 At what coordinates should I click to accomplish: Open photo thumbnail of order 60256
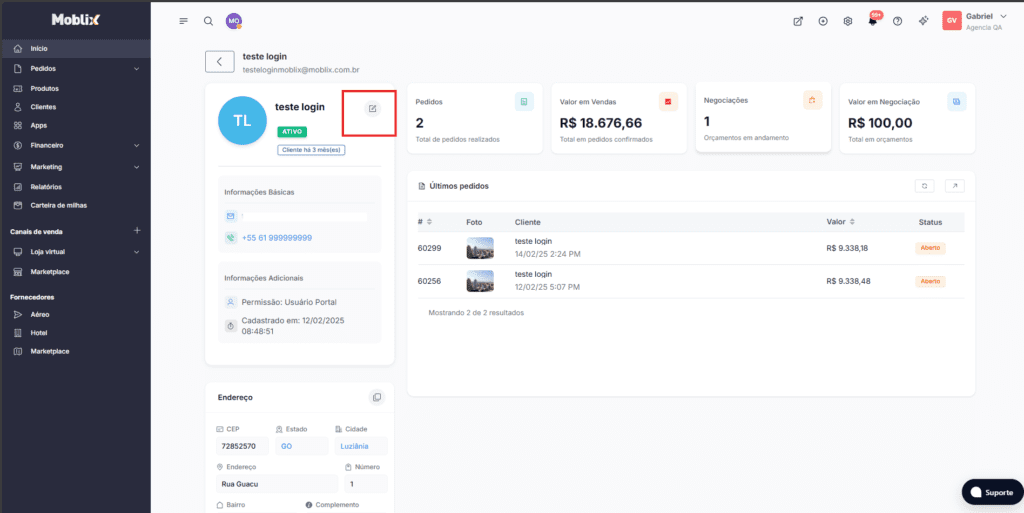coord(480,281)
